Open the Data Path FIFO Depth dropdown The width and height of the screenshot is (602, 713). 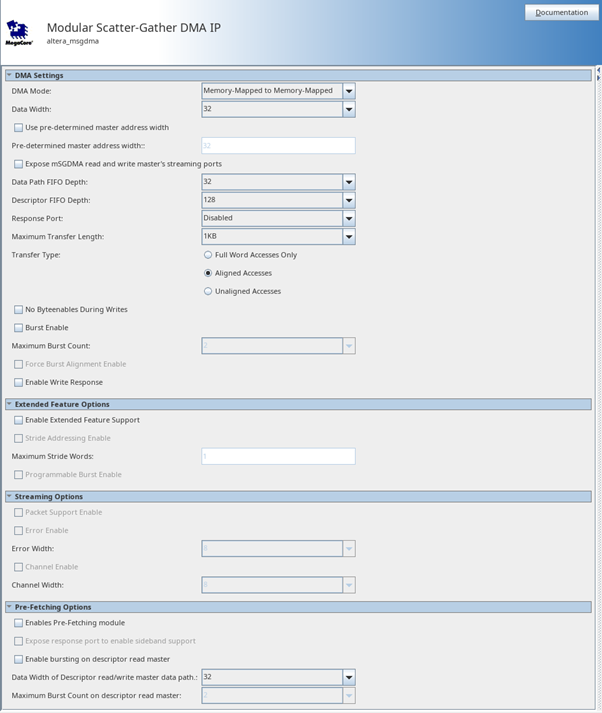click(278, 182)
